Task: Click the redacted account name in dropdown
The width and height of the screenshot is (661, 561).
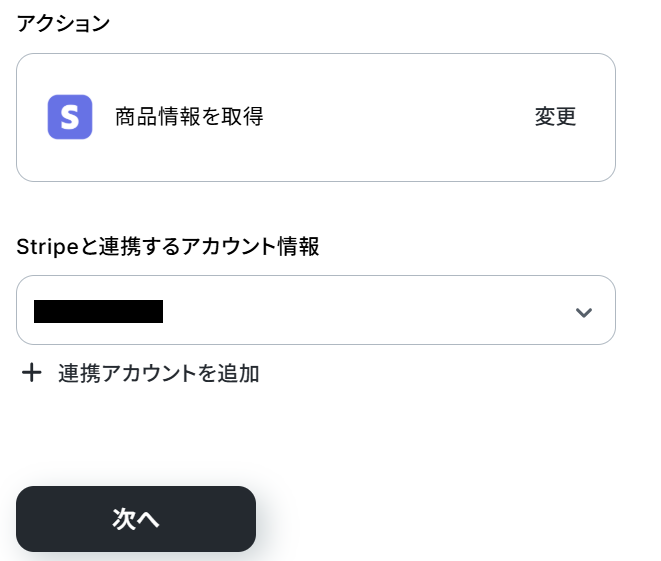Action: click(x=98, y=311)
